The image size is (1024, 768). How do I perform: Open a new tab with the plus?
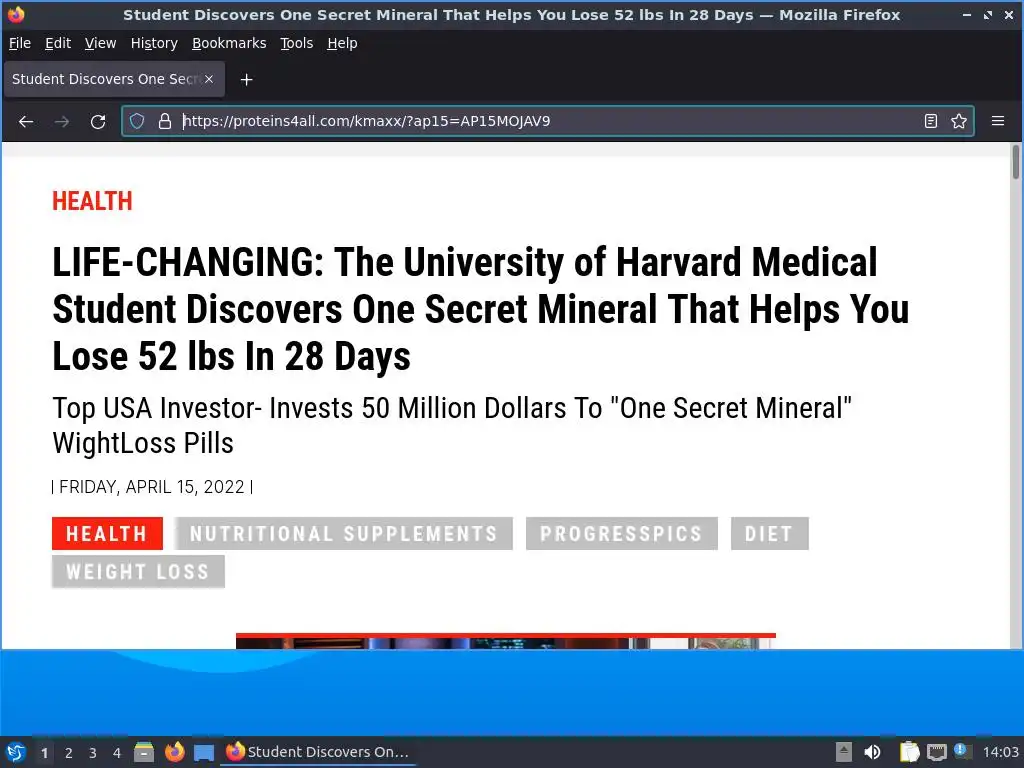246,80
